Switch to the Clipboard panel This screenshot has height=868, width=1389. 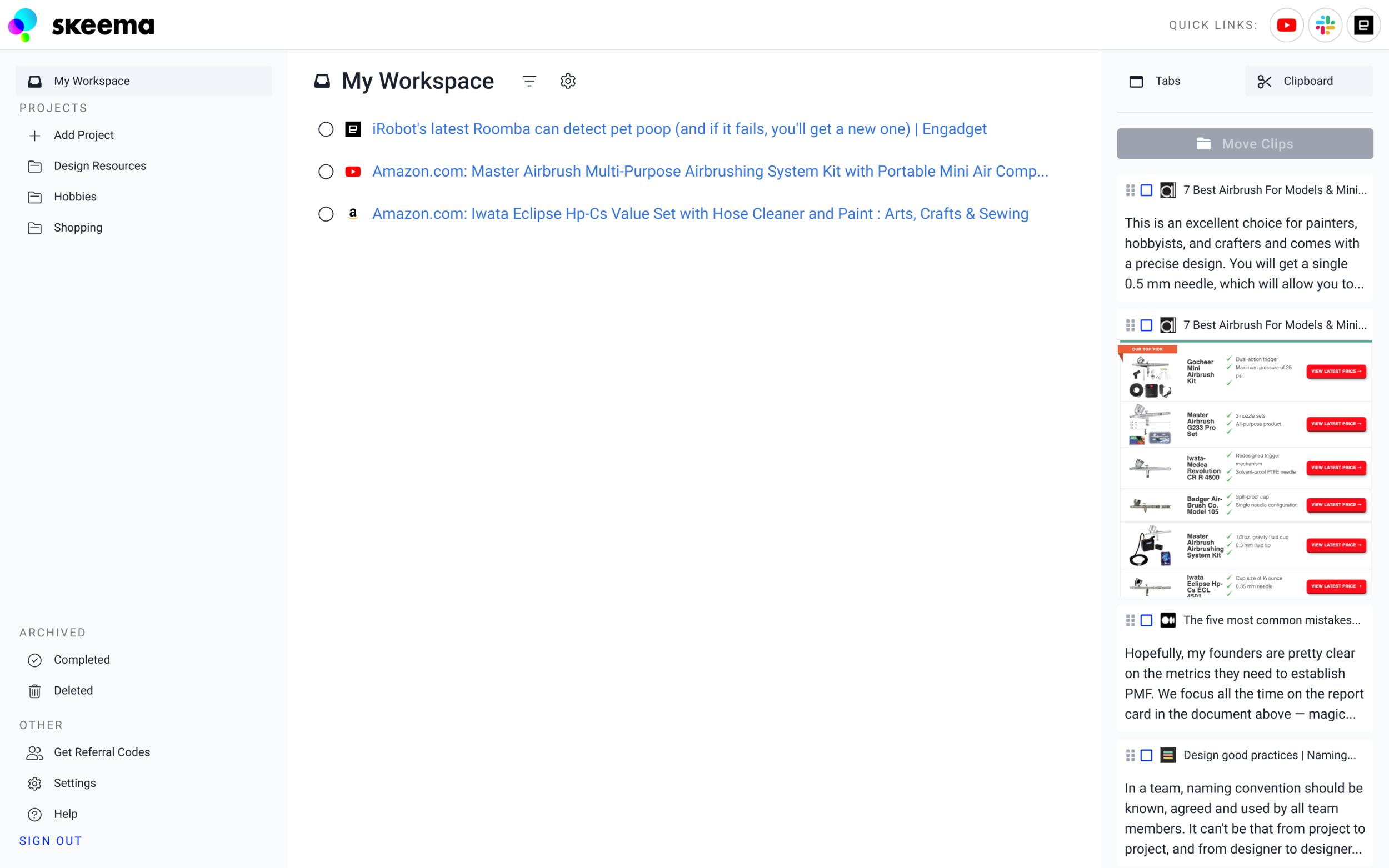pyautogui.click(x=1309, y=81)
